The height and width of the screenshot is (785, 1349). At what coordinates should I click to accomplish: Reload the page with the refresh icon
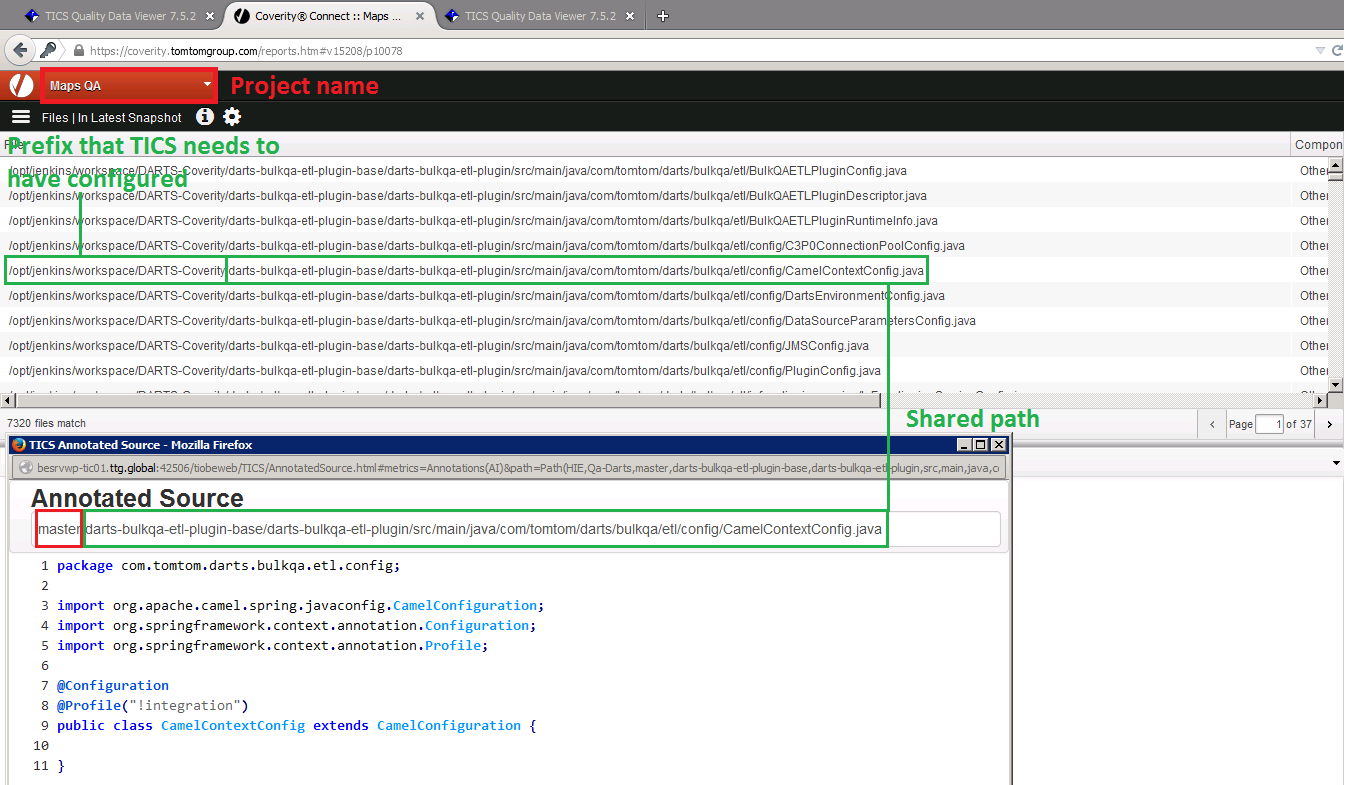1337,50
